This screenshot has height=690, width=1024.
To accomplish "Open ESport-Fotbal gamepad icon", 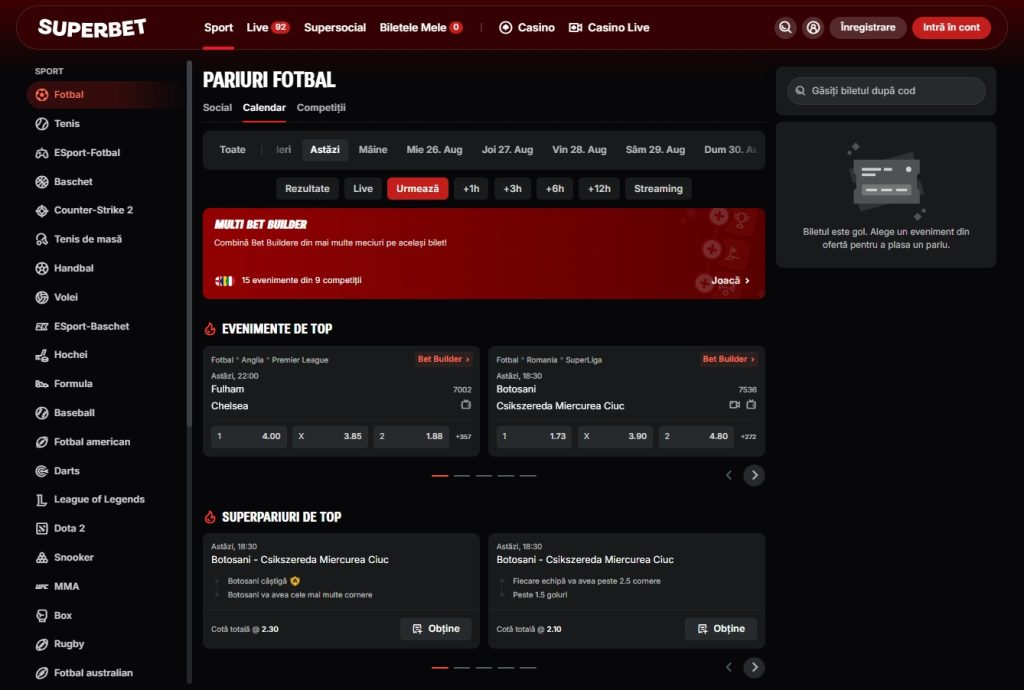I will coord(42,153).
